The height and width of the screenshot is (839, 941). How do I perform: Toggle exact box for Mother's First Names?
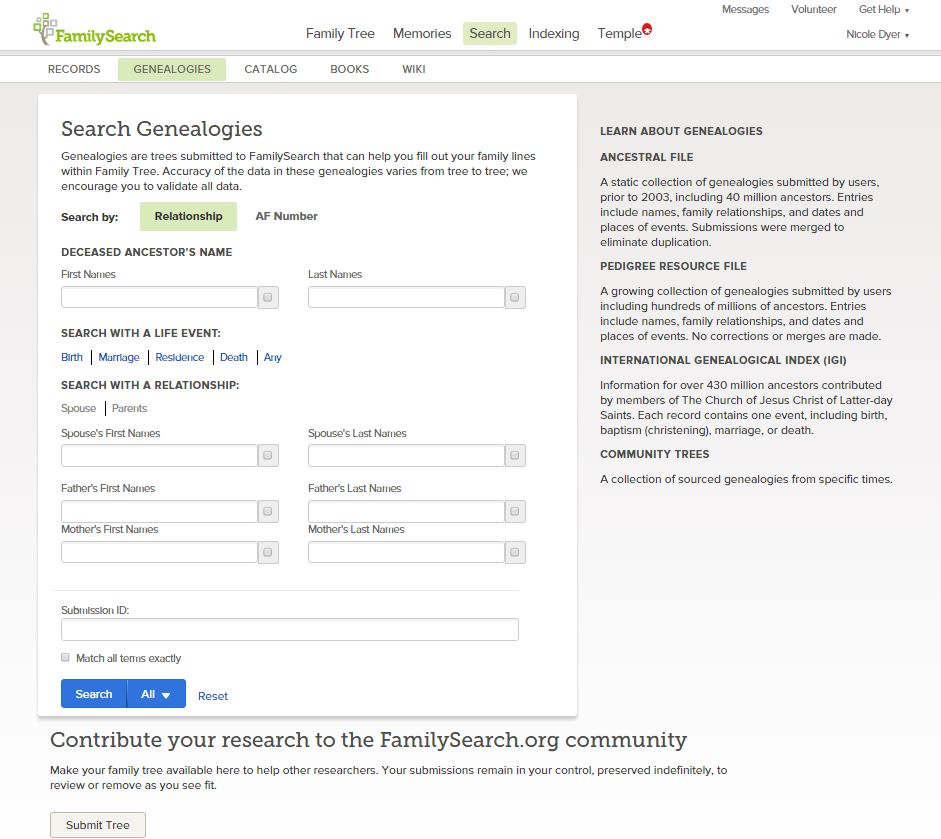pyautogui.click(x=268, y=552)
